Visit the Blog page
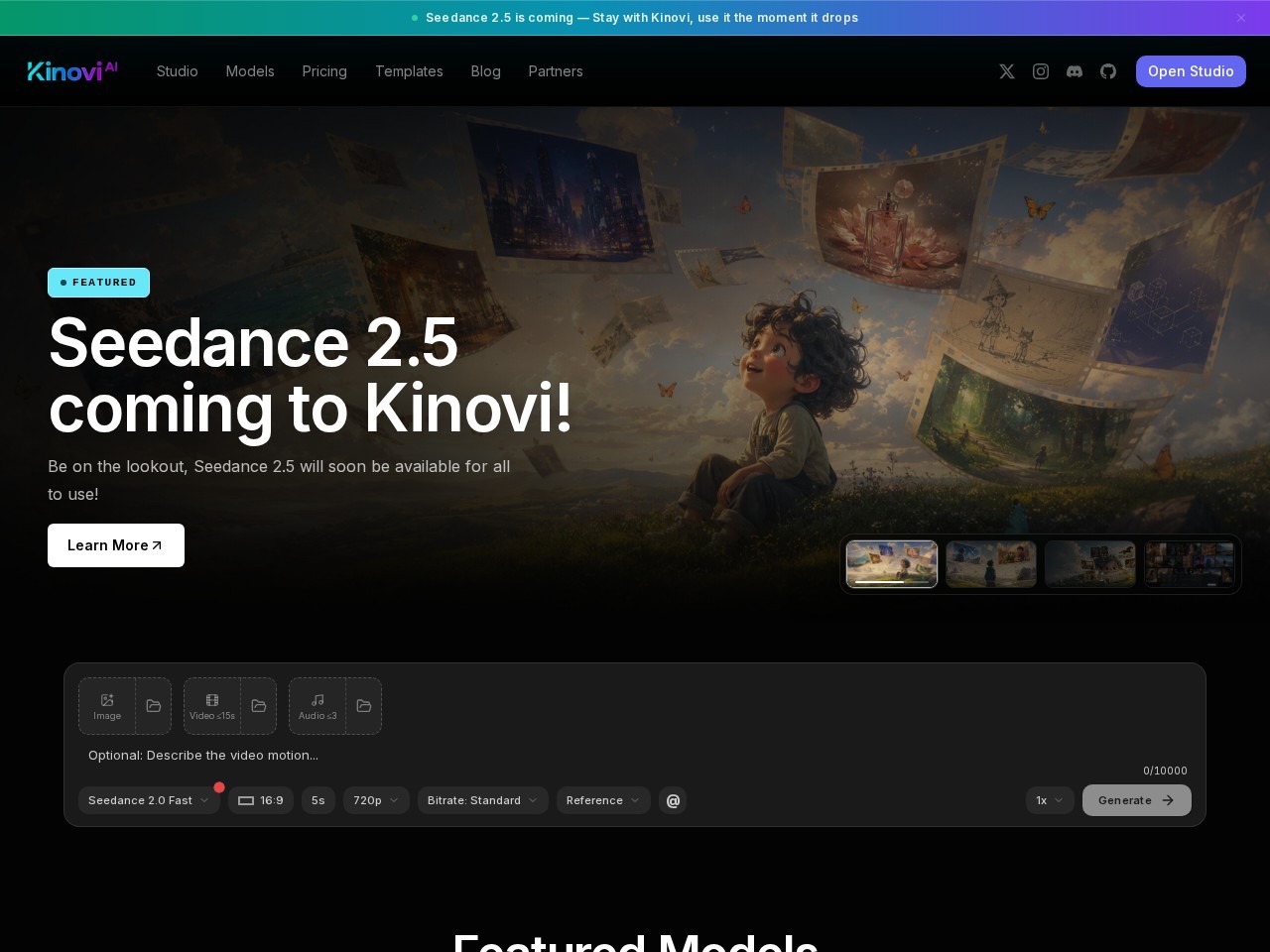The width and height of the screenshot is (1270, 952). pos(485,71)
